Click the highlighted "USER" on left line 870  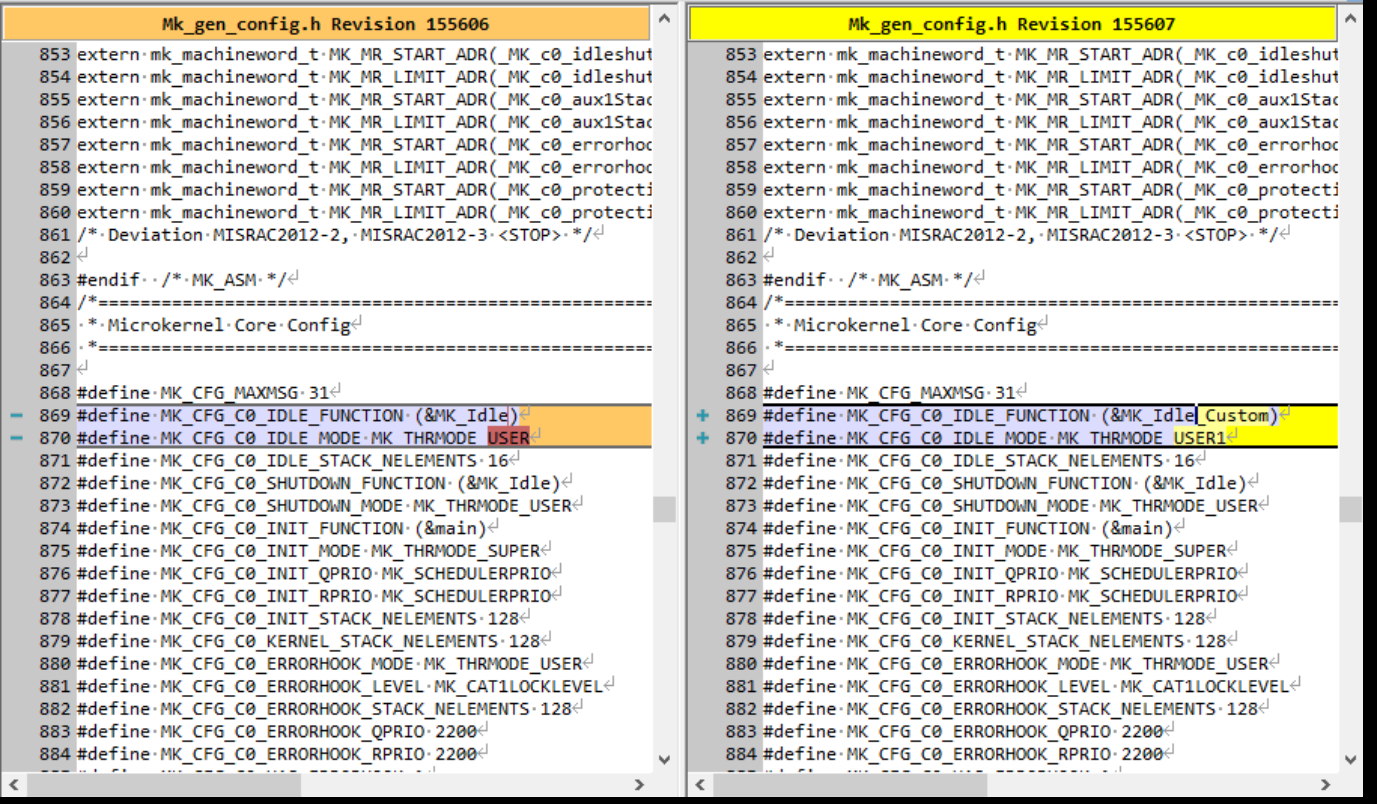509,438
